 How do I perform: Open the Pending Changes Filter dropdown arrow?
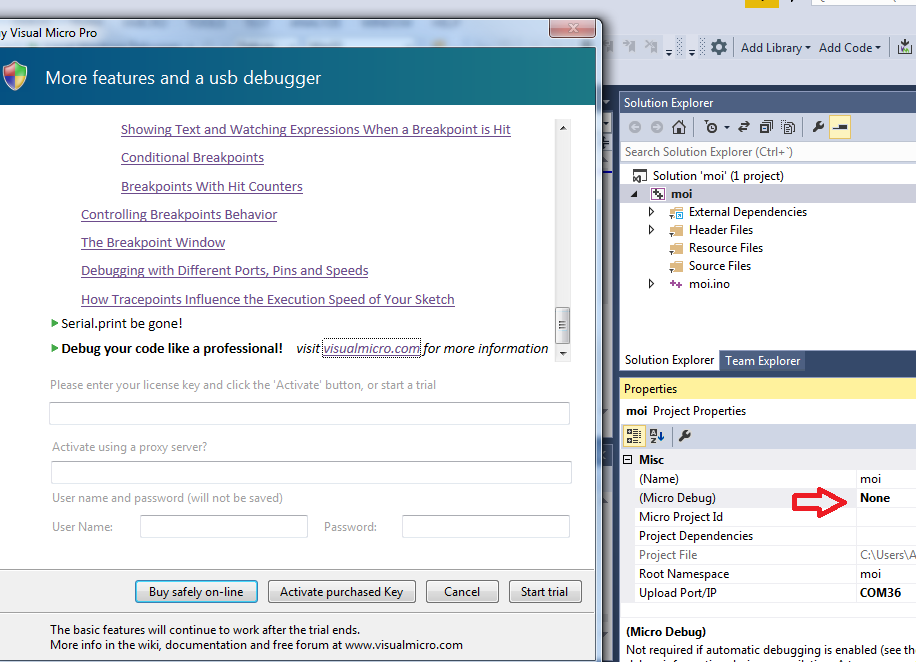coord(727,127)
